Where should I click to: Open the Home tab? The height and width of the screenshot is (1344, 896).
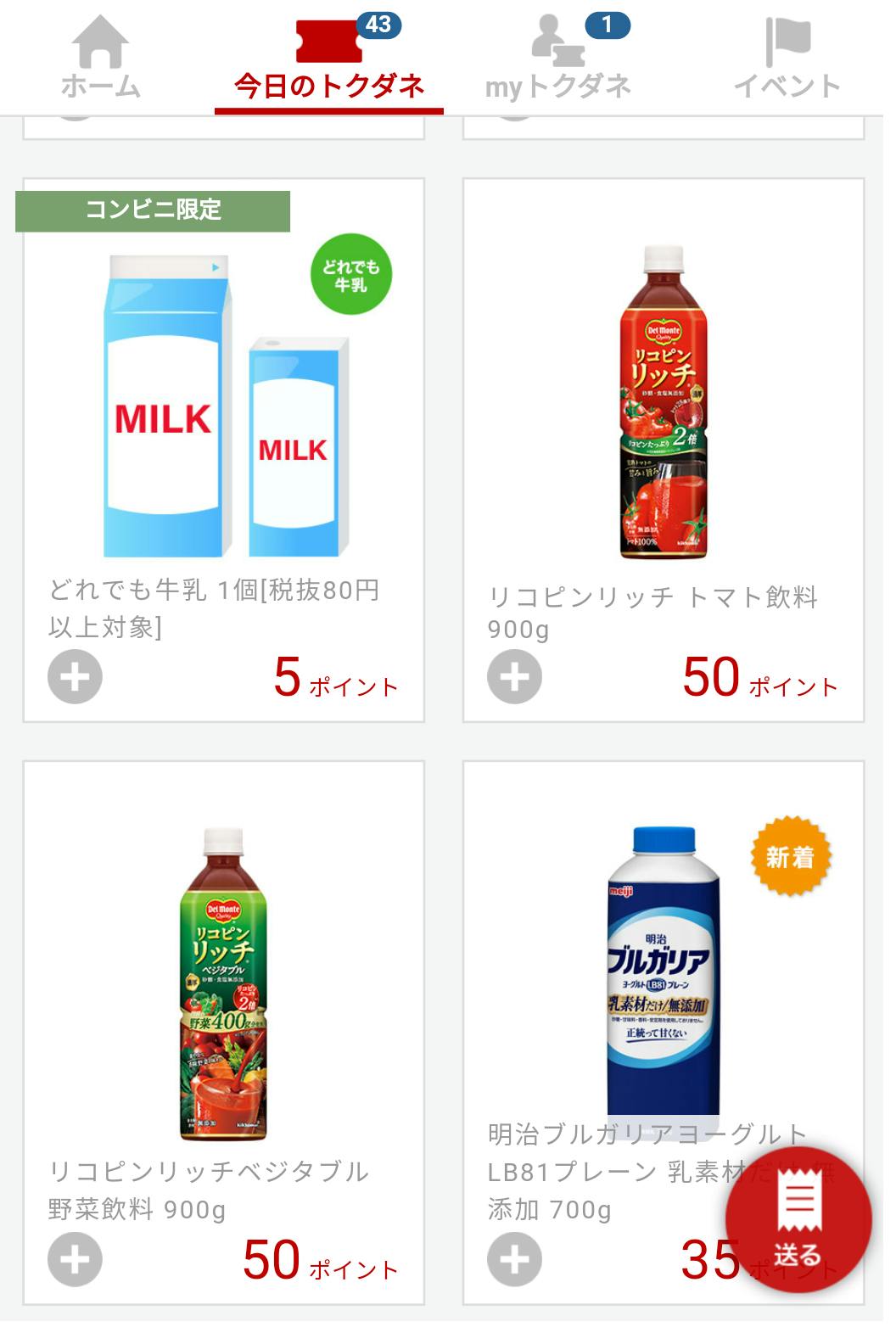pyautogui.click(x=100, y=59)
